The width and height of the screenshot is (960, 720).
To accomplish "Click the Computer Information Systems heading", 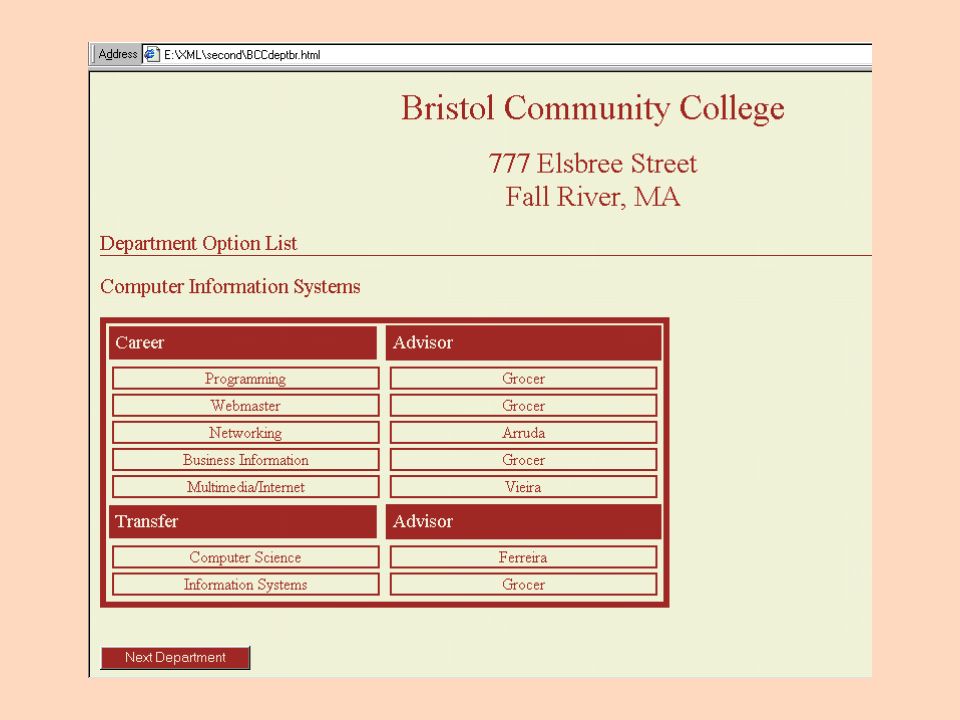I will pyautogui.click(x=230, y=287).
